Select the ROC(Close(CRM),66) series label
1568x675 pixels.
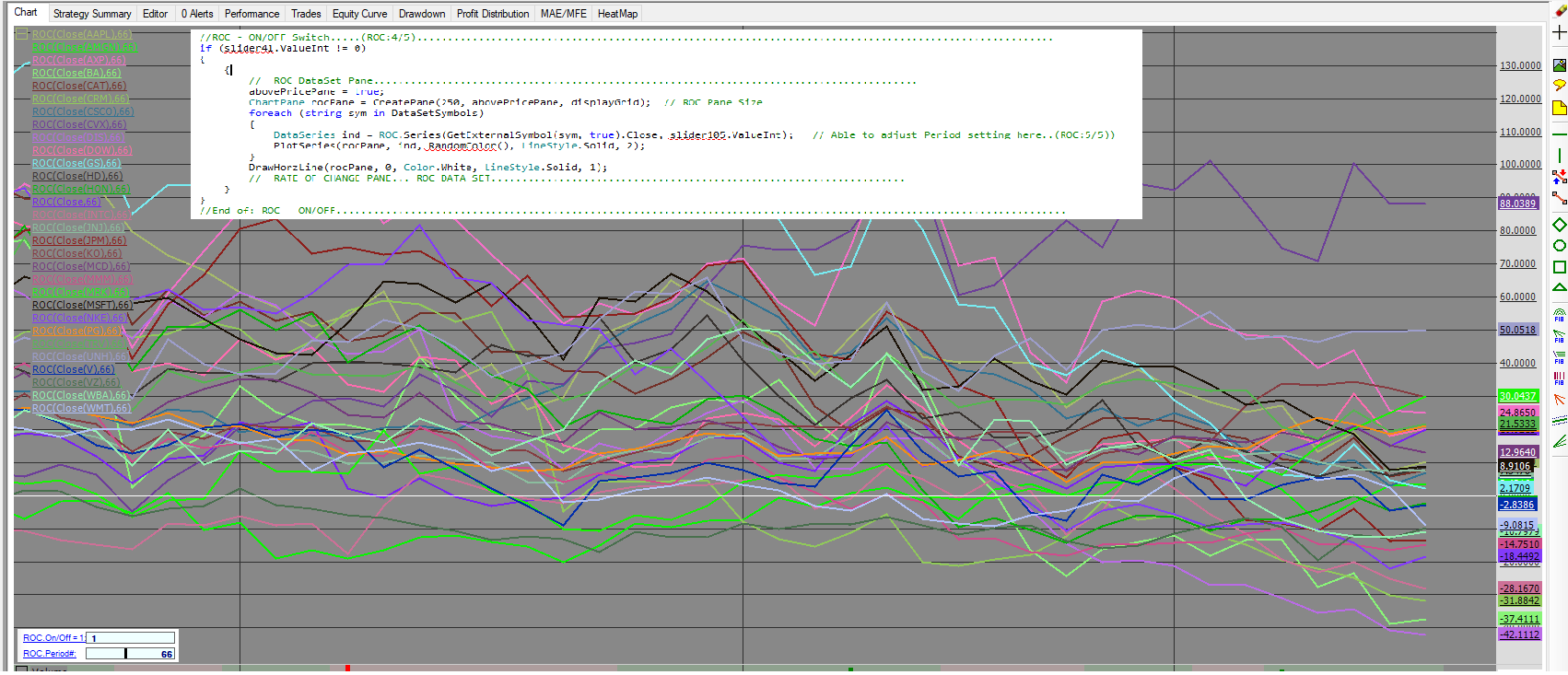click(80, 99)
